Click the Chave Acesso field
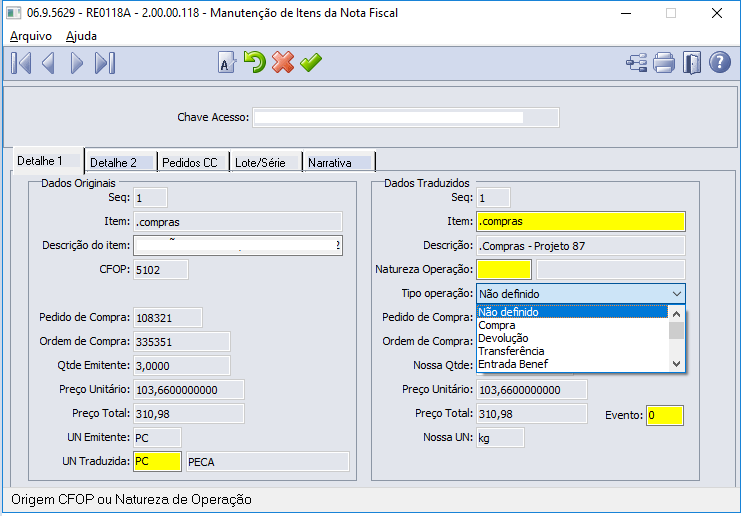 406,117
